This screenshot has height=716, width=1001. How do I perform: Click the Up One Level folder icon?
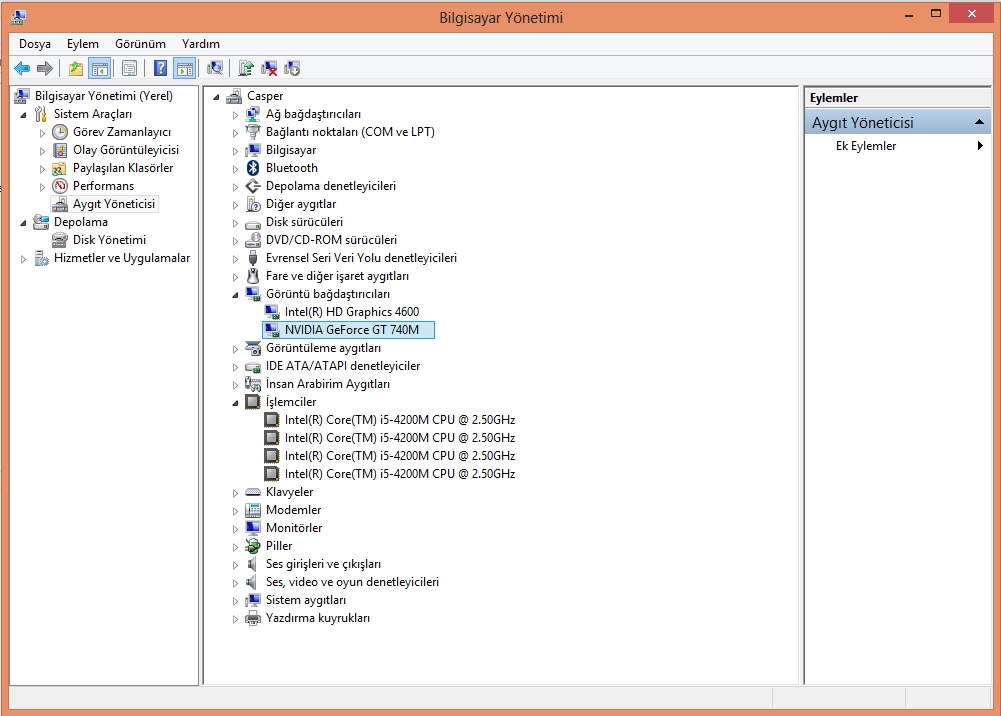[76, 68]
